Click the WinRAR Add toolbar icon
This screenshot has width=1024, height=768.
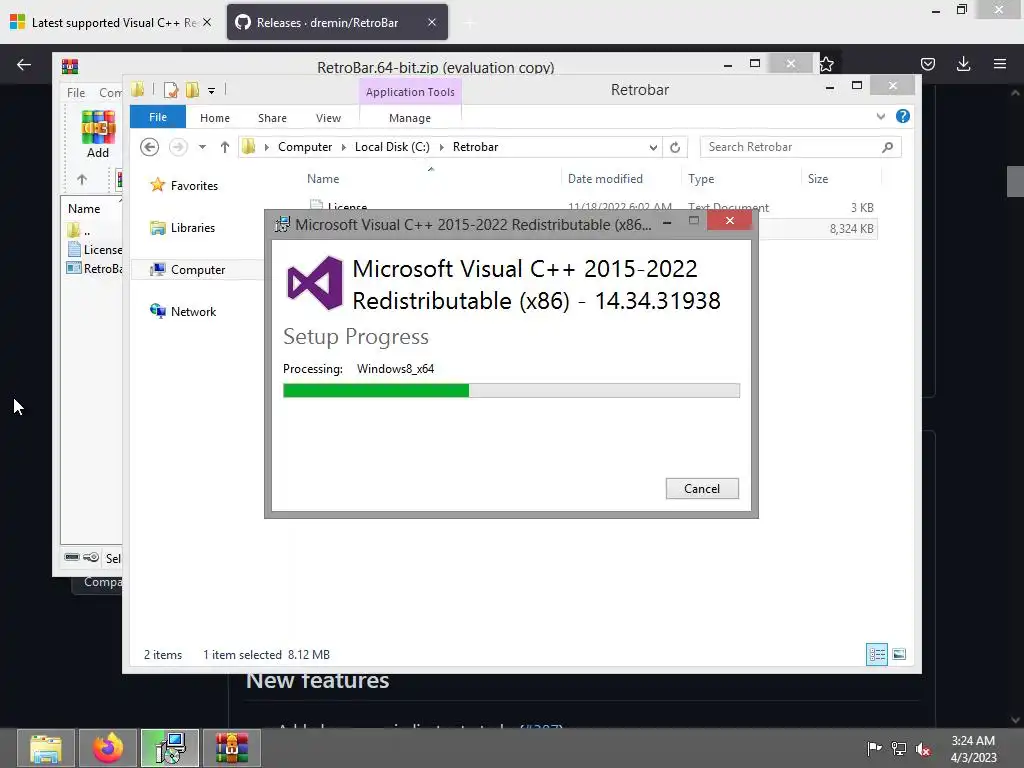click(98, 134)
